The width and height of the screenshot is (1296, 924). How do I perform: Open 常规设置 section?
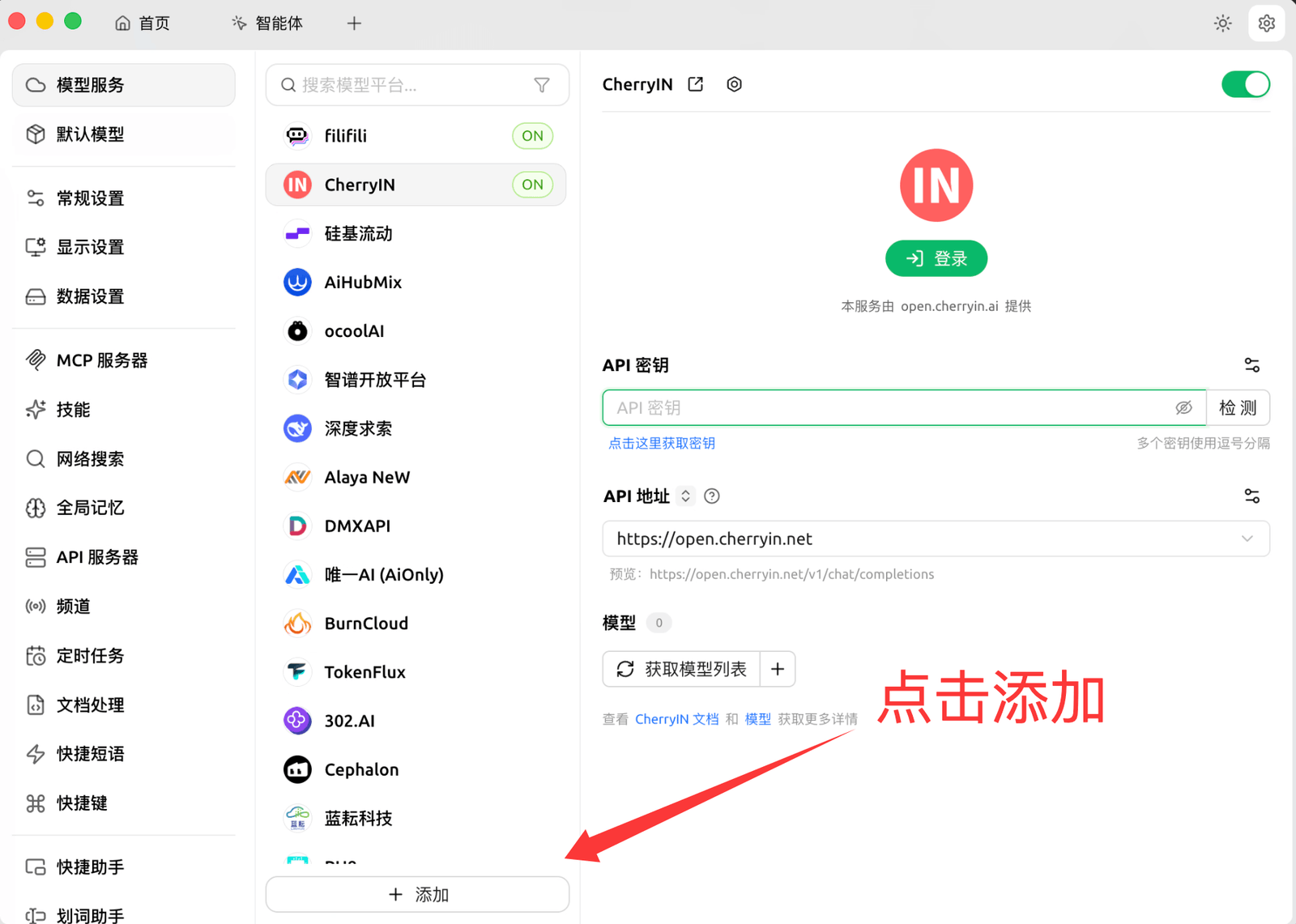(x=124, y=198)
